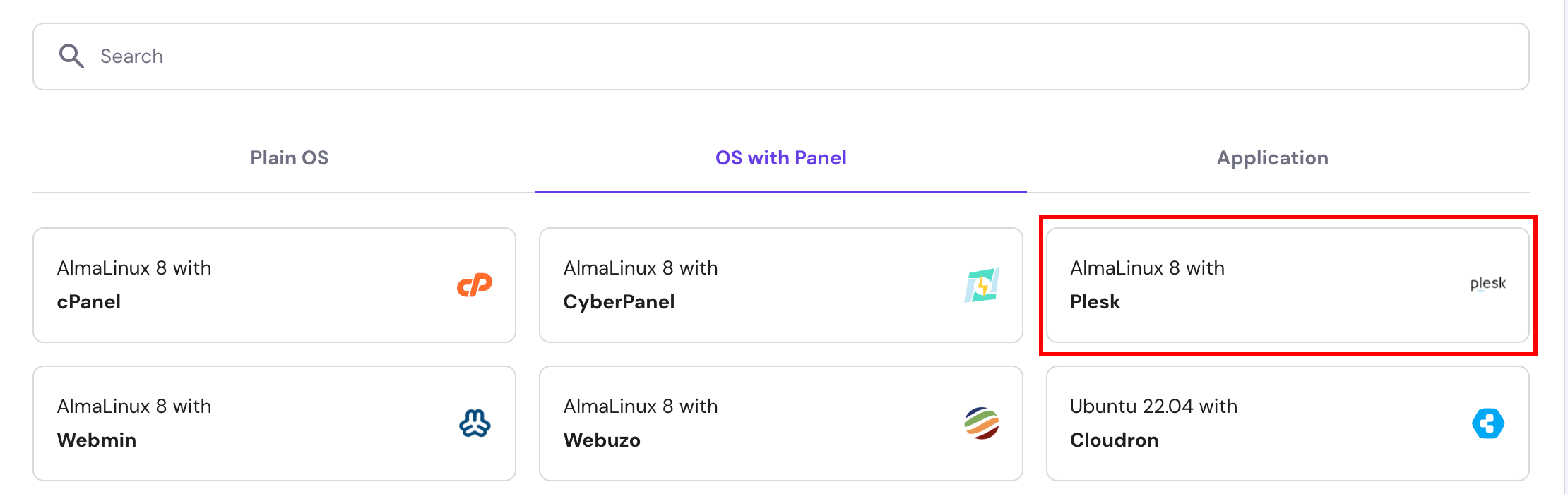Click the Plesk logo icon
The image size is (1568, 494).
click(1487, 284)
